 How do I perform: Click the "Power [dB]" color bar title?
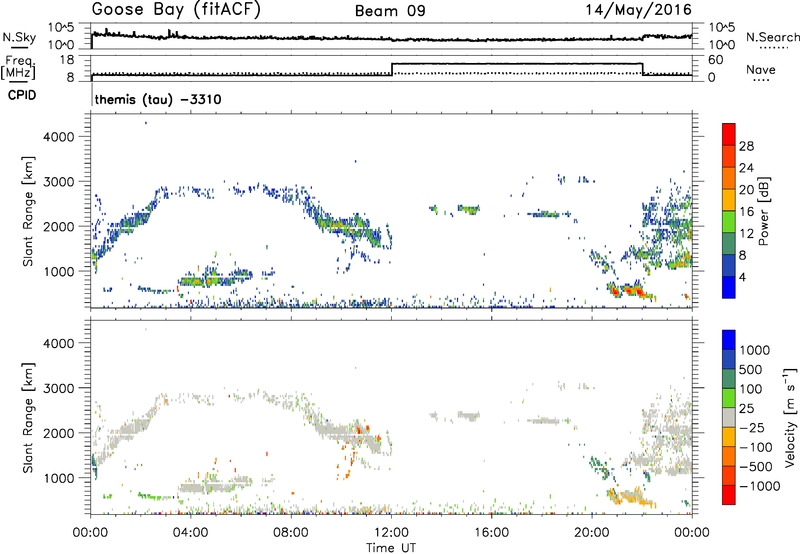click(x=763, y=211)
